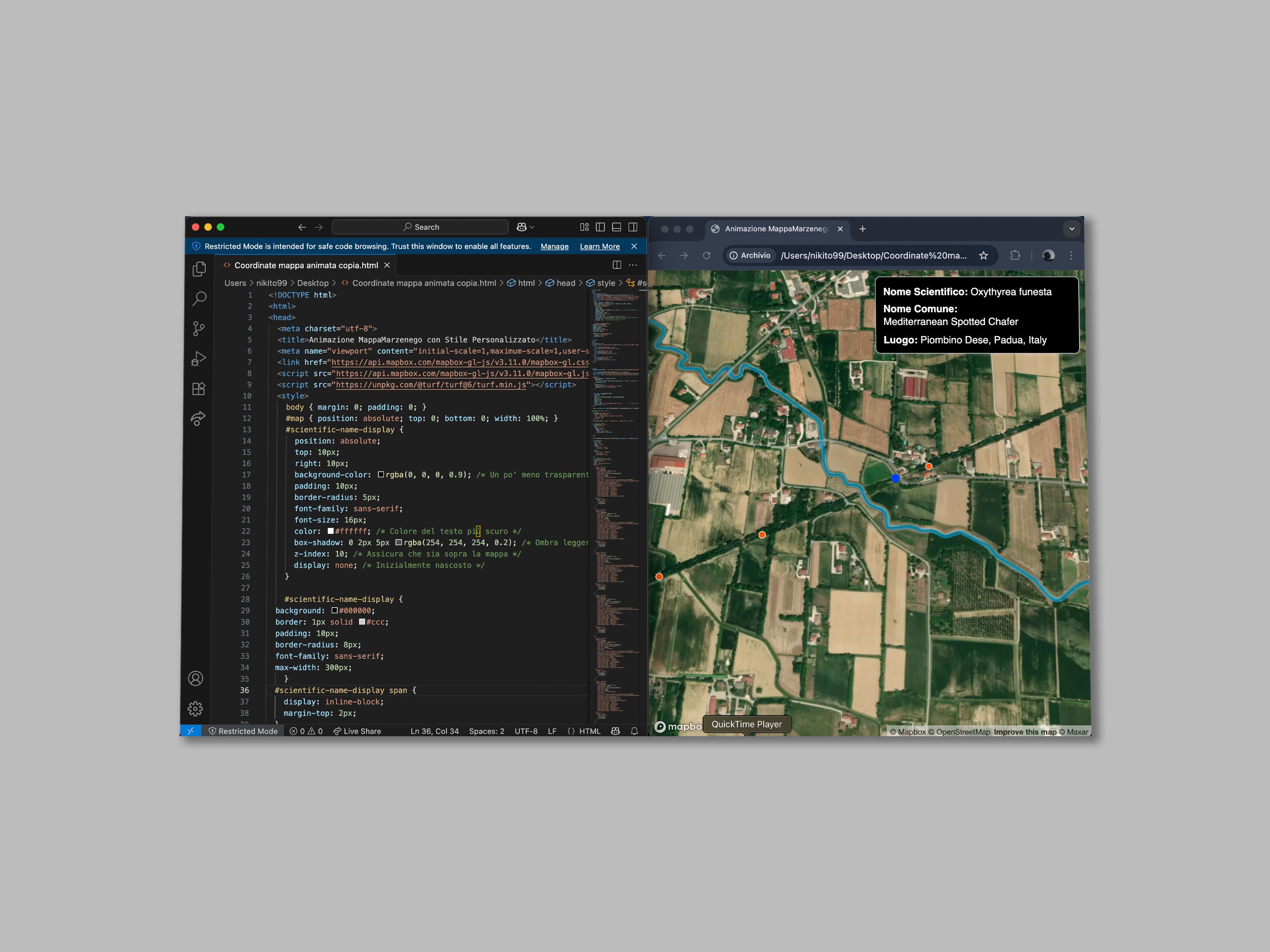Open Copilot status icon in status bar
The height and width of the screenshot is (952, 1270).
point(616,731)
